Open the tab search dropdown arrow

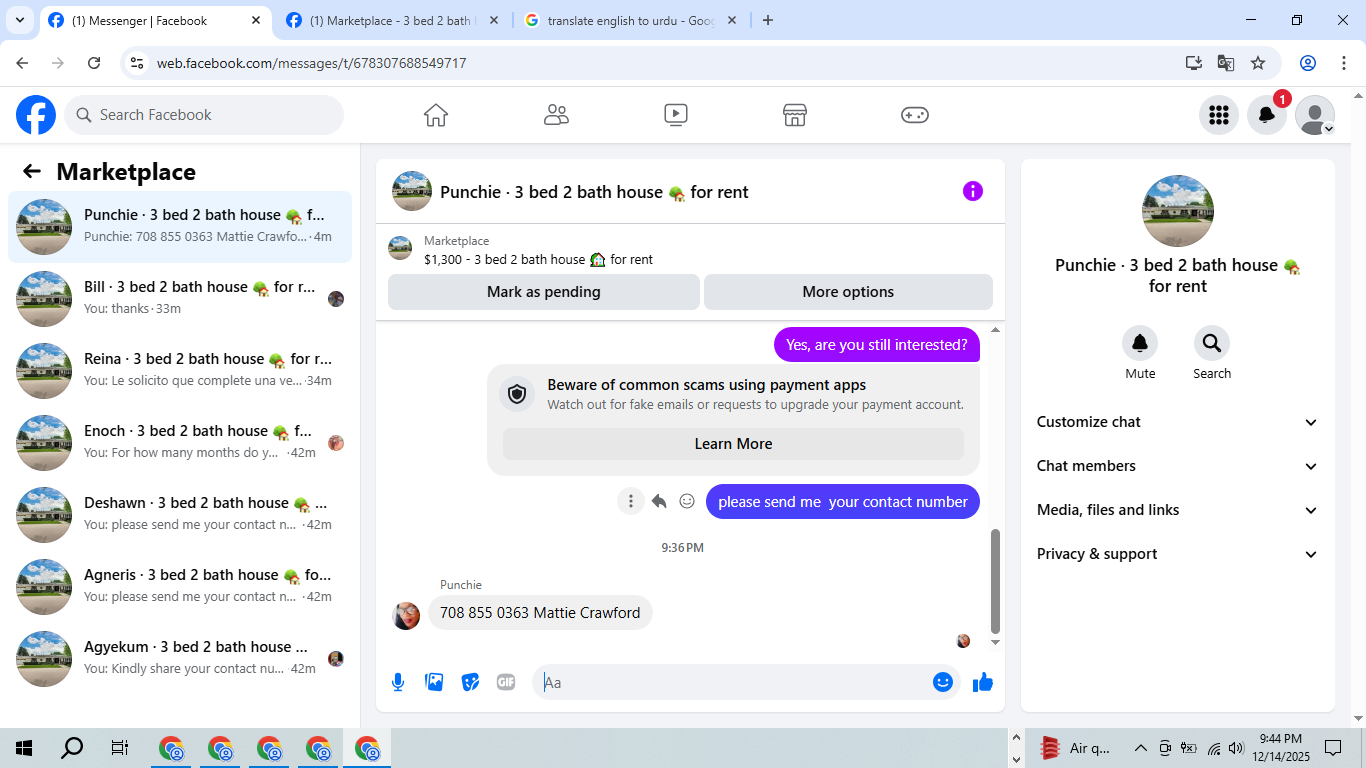(19, 20)
